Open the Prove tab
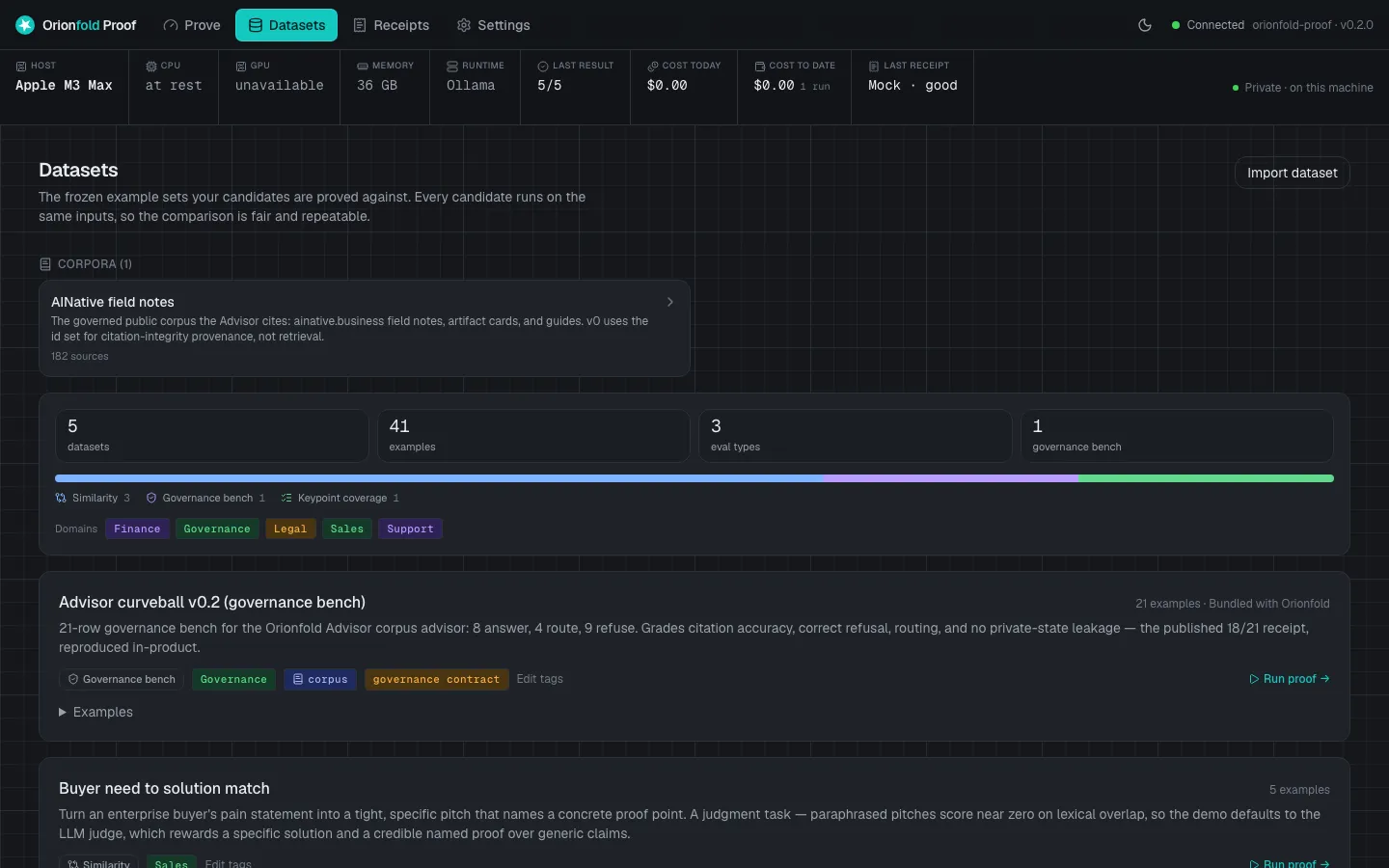This screenshot has width=1389, height=868. tap(192, 25)
